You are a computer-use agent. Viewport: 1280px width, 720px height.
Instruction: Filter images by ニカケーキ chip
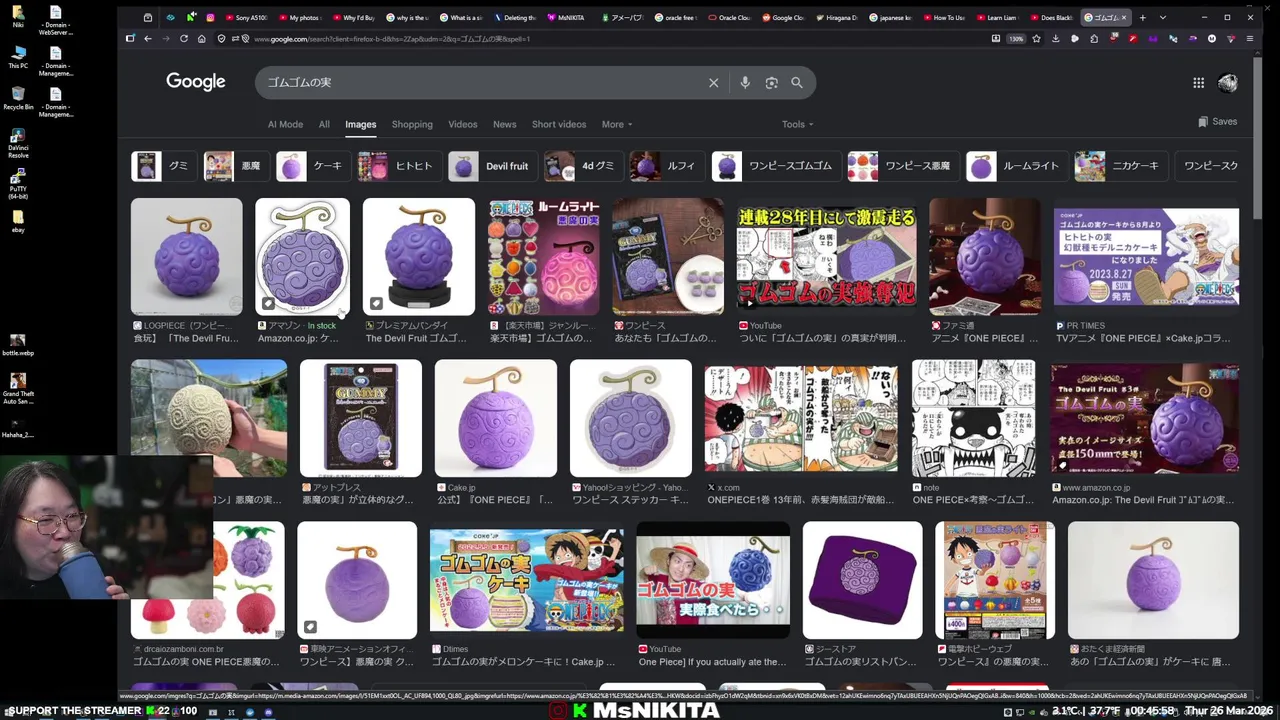click(x=1119, y=166)
